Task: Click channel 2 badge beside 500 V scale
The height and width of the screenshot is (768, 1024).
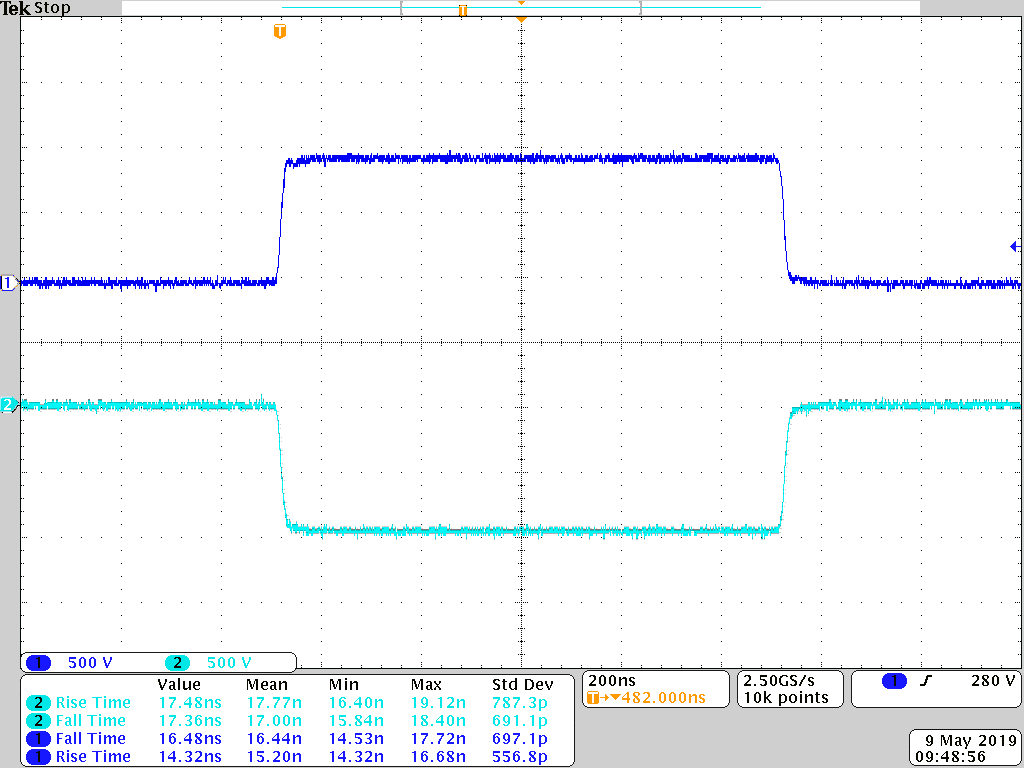Action: tap(177, 662)
